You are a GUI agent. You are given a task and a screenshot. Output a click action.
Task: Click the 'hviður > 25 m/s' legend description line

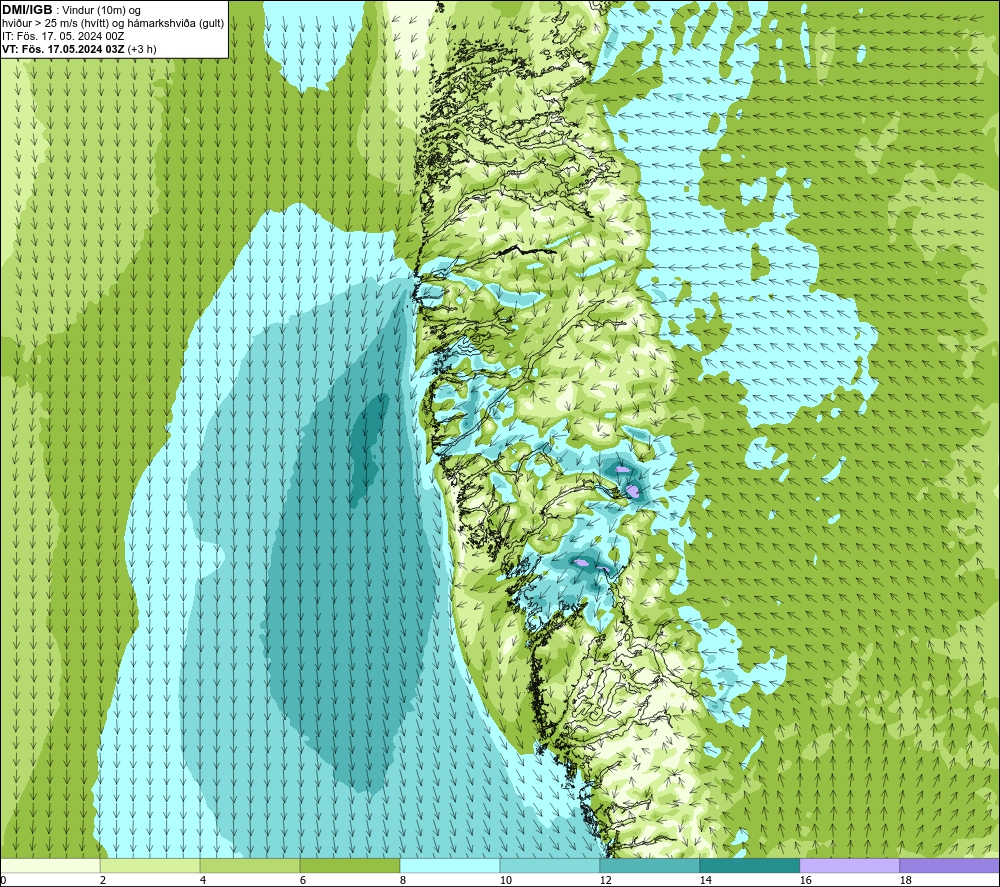[113, 23]
